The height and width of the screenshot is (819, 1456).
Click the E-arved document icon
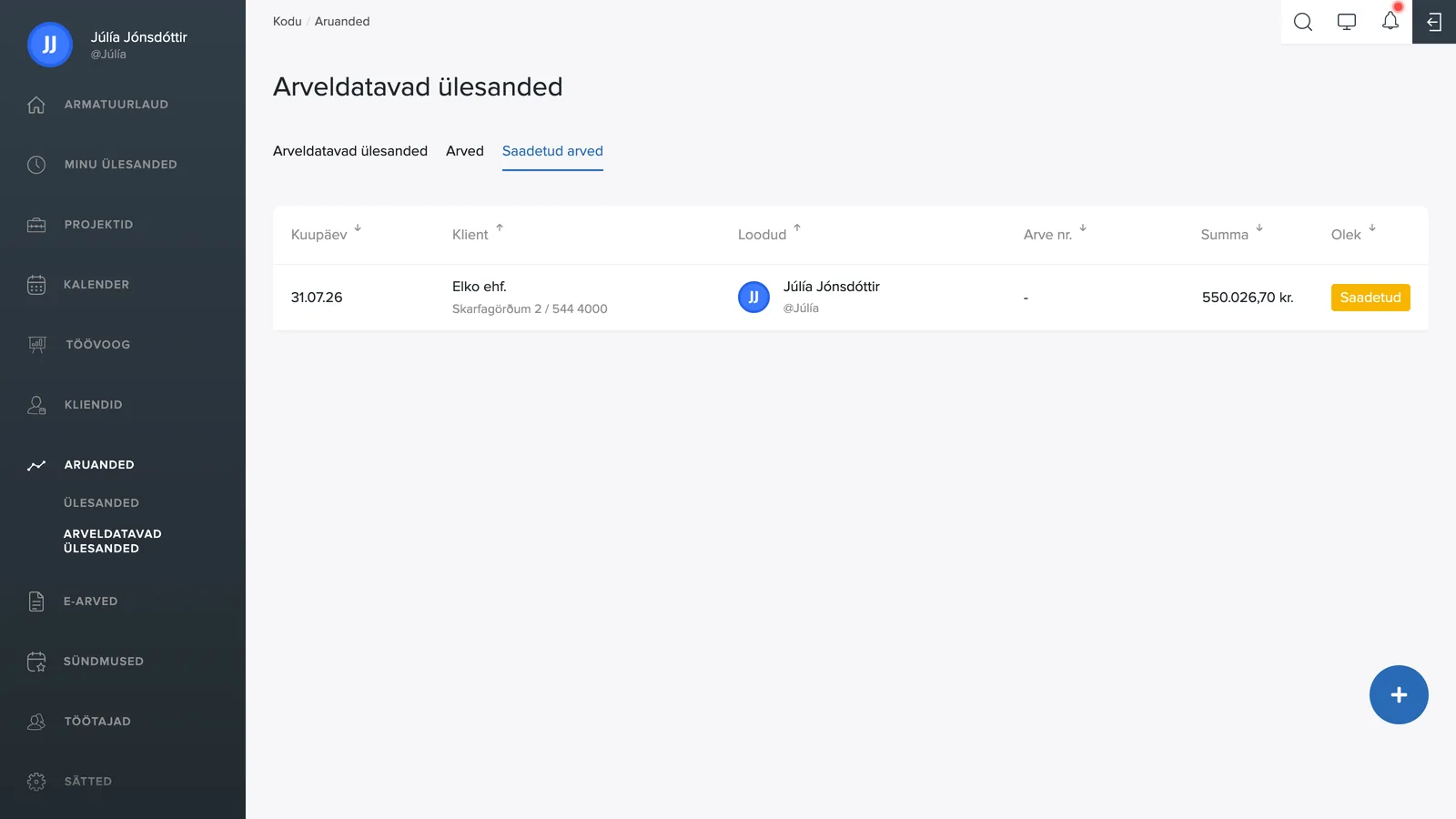[36, 602]
